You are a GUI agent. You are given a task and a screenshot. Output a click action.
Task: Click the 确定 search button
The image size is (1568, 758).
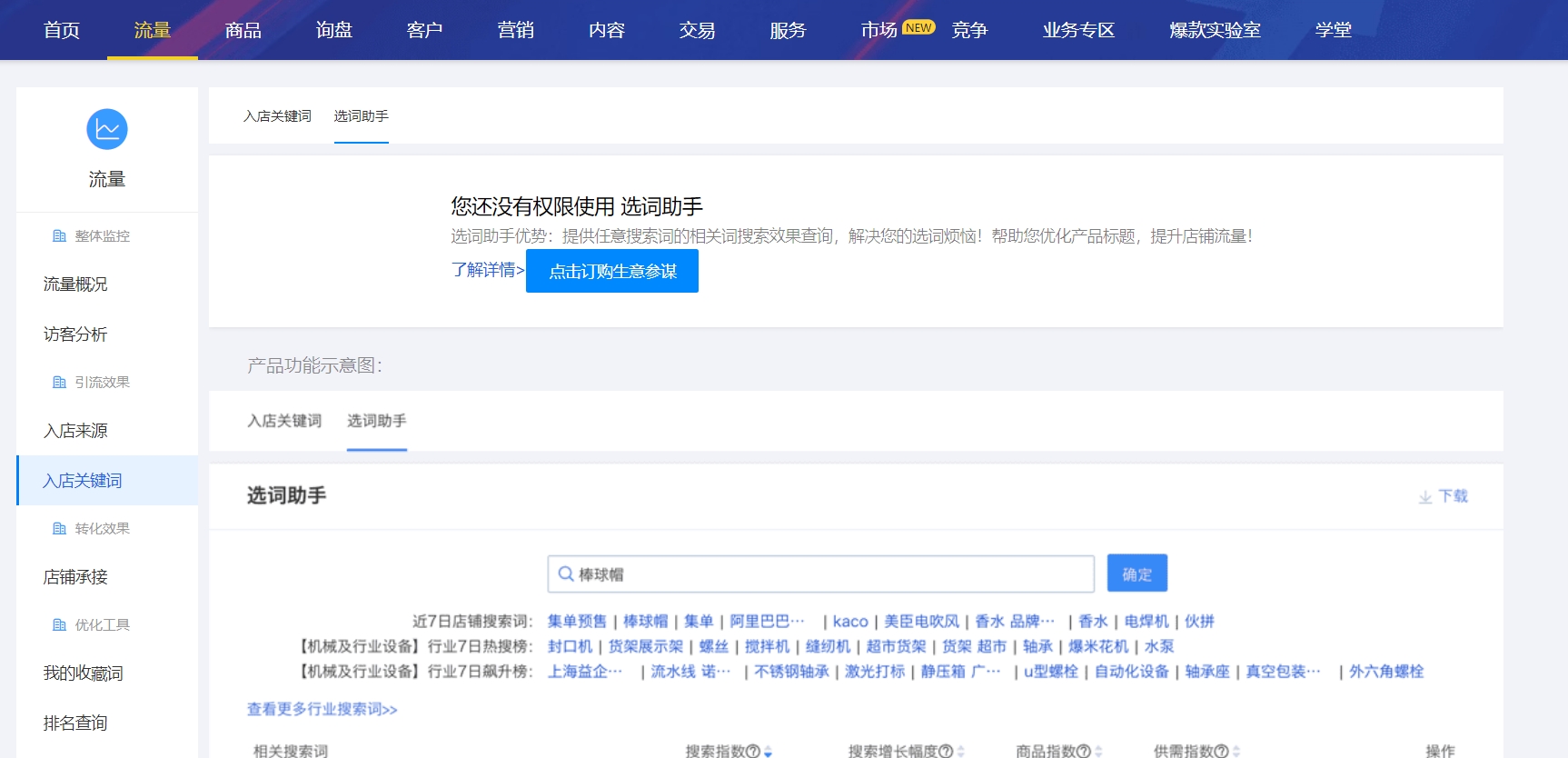pyautogui.click(x=1137, y=573)
